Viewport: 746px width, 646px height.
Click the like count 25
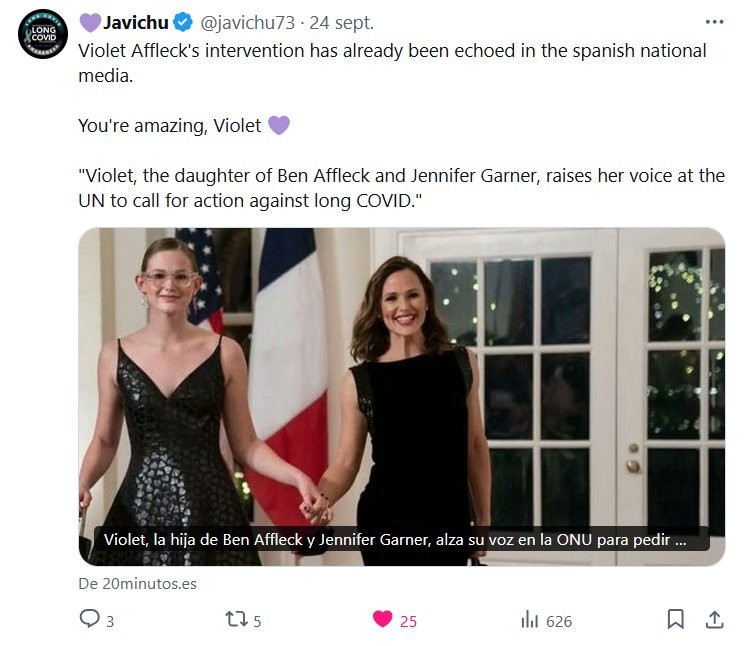(408, 621)
